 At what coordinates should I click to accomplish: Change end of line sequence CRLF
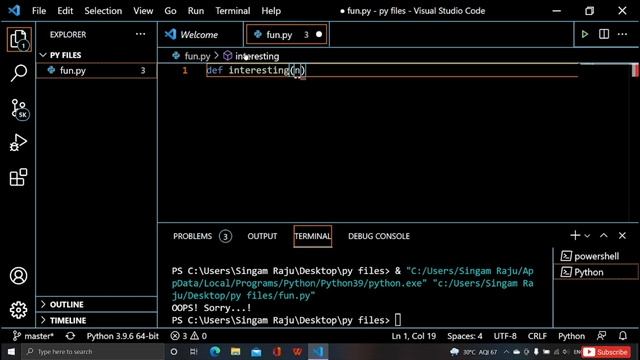click(537, 336)
